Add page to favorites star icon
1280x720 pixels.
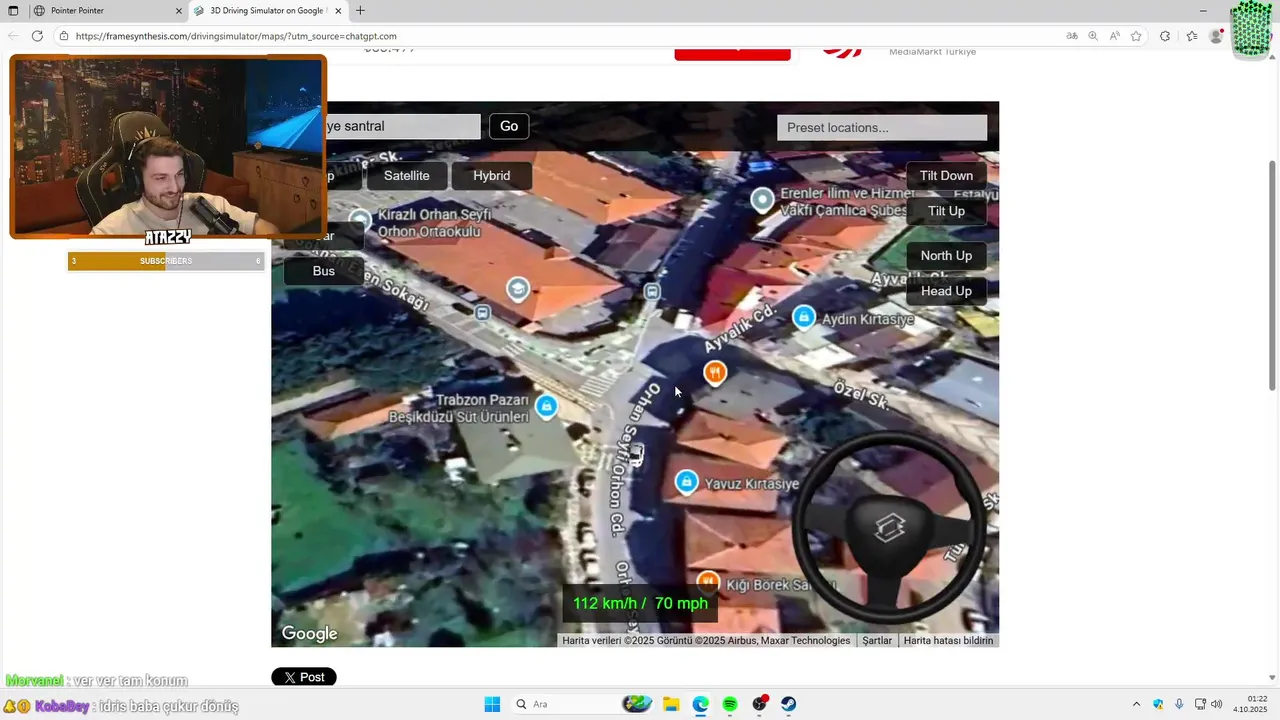click(x=1136, y=36)
